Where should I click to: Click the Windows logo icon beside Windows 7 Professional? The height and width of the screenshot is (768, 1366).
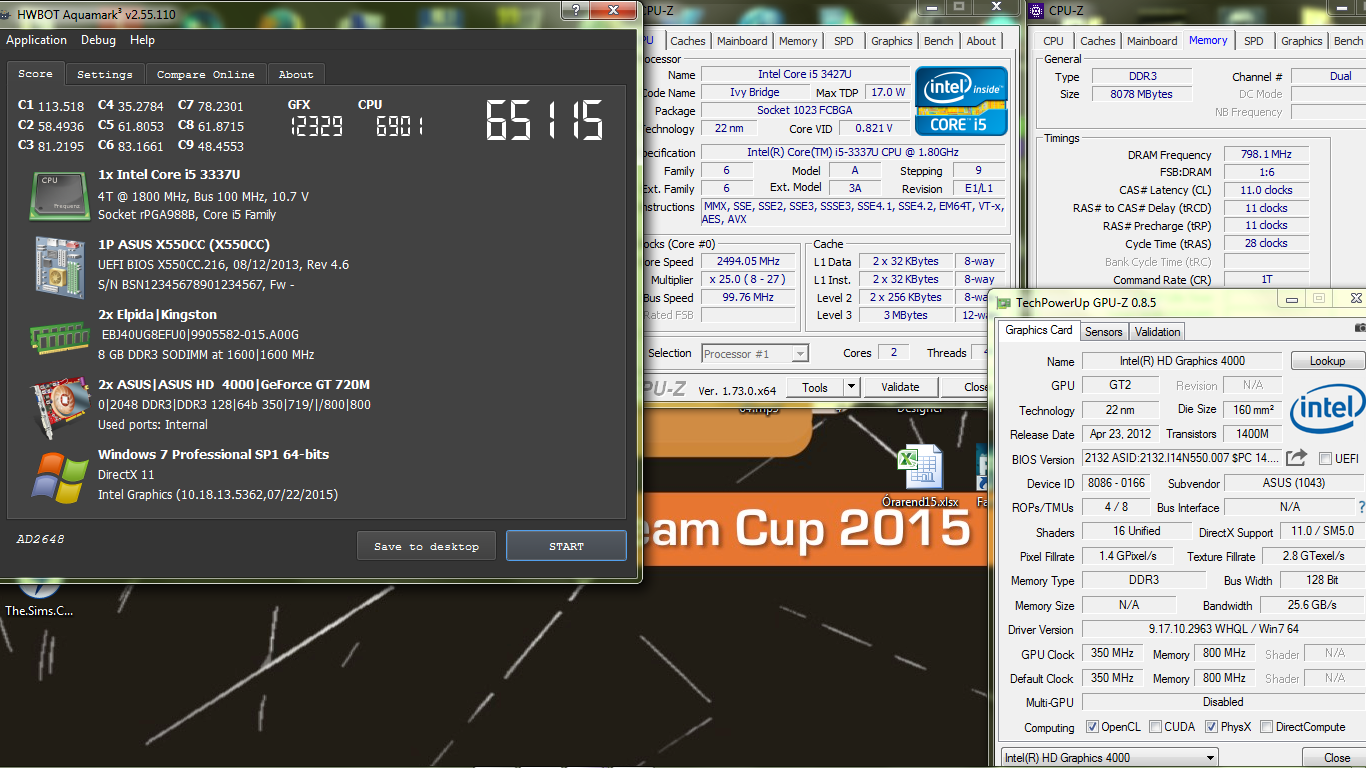[x=60, y=476]
